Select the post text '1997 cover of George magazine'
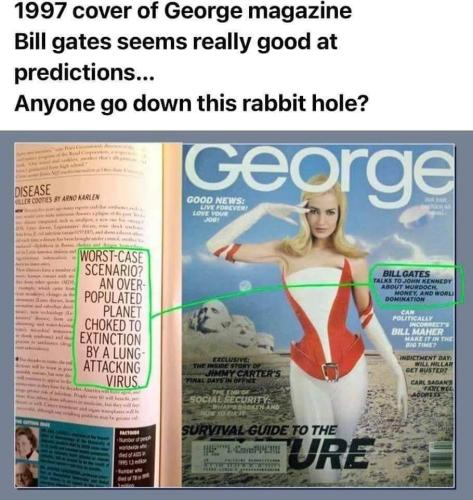 coord(183,11)
